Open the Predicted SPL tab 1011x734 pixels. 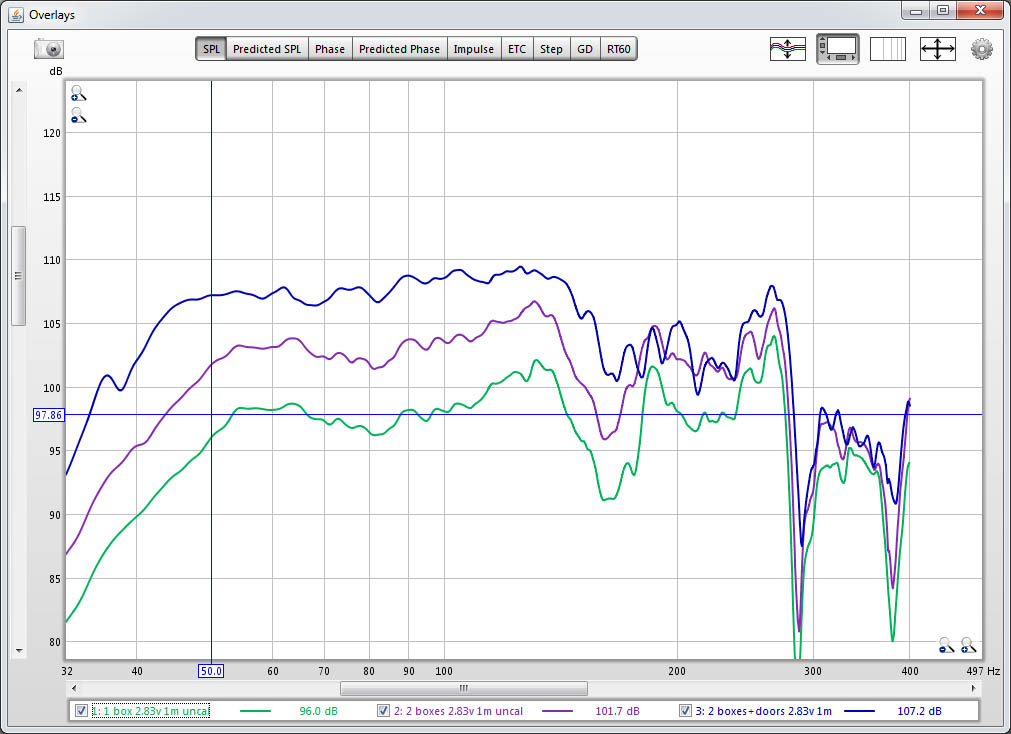tap(267, 49)
